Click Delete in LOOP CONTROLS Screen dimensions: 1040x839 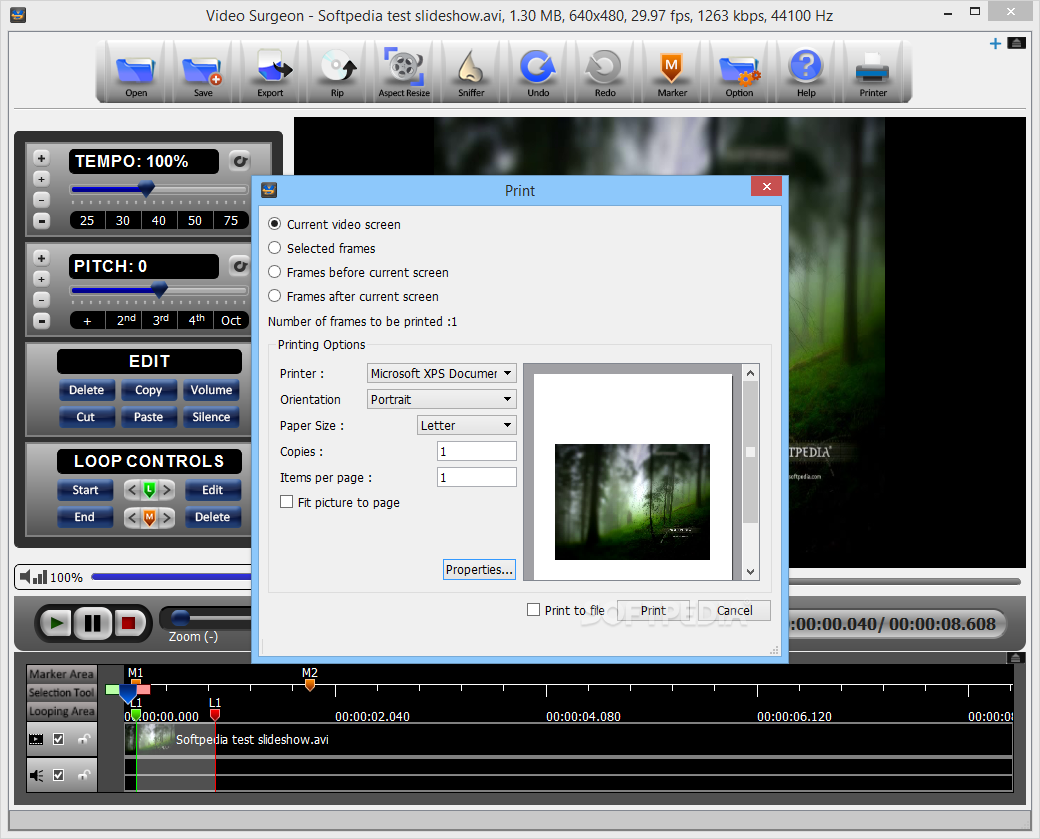click(x=212, y=517)
